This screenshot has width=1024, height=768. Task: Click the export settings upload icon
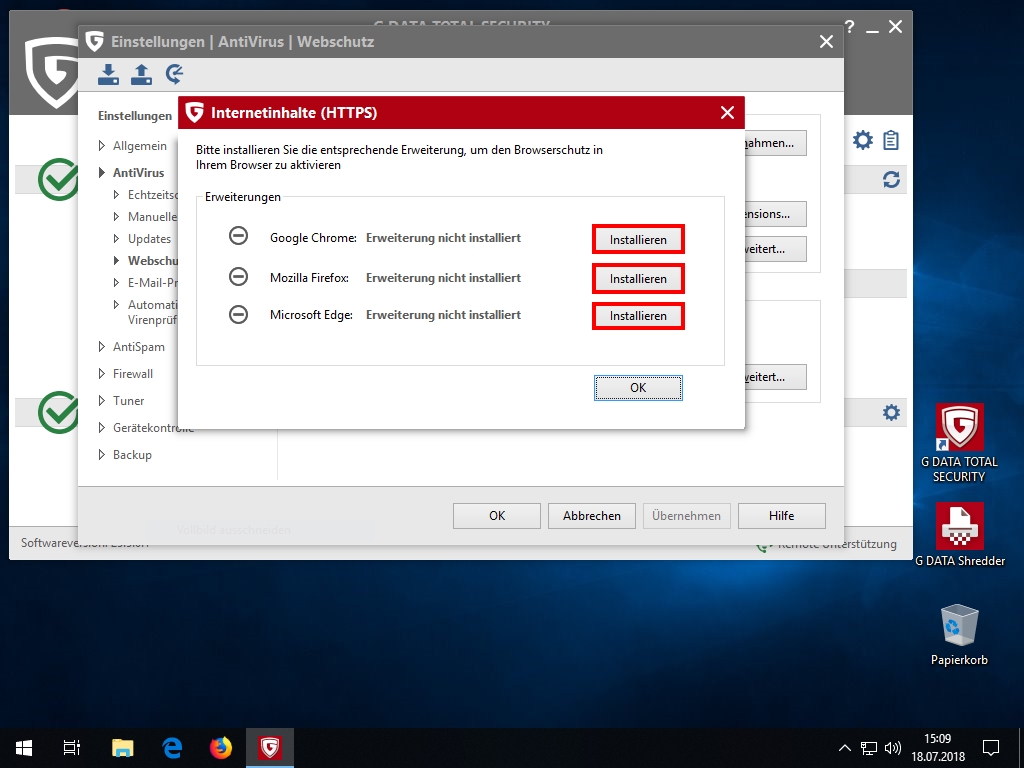141,74
